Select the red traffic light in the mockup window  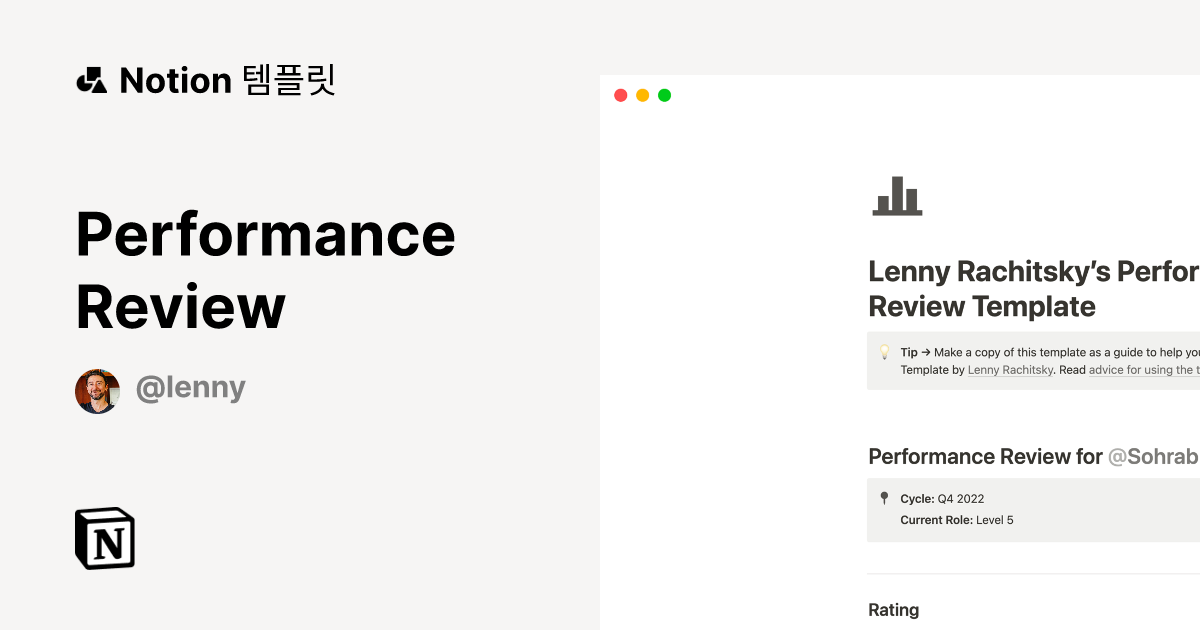(620, 95)
